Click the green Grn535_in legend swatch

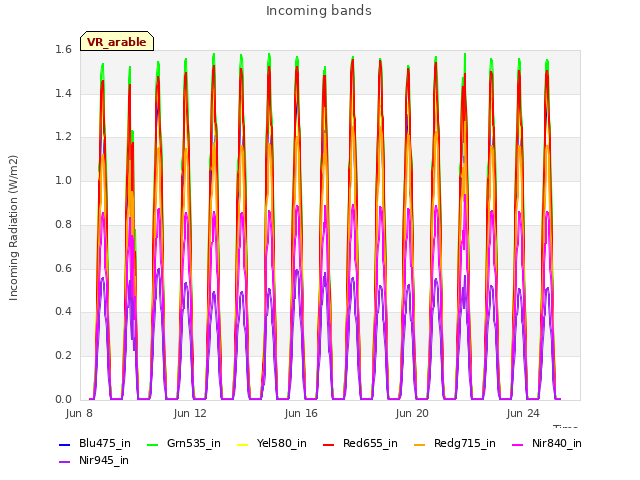(152, 444)
